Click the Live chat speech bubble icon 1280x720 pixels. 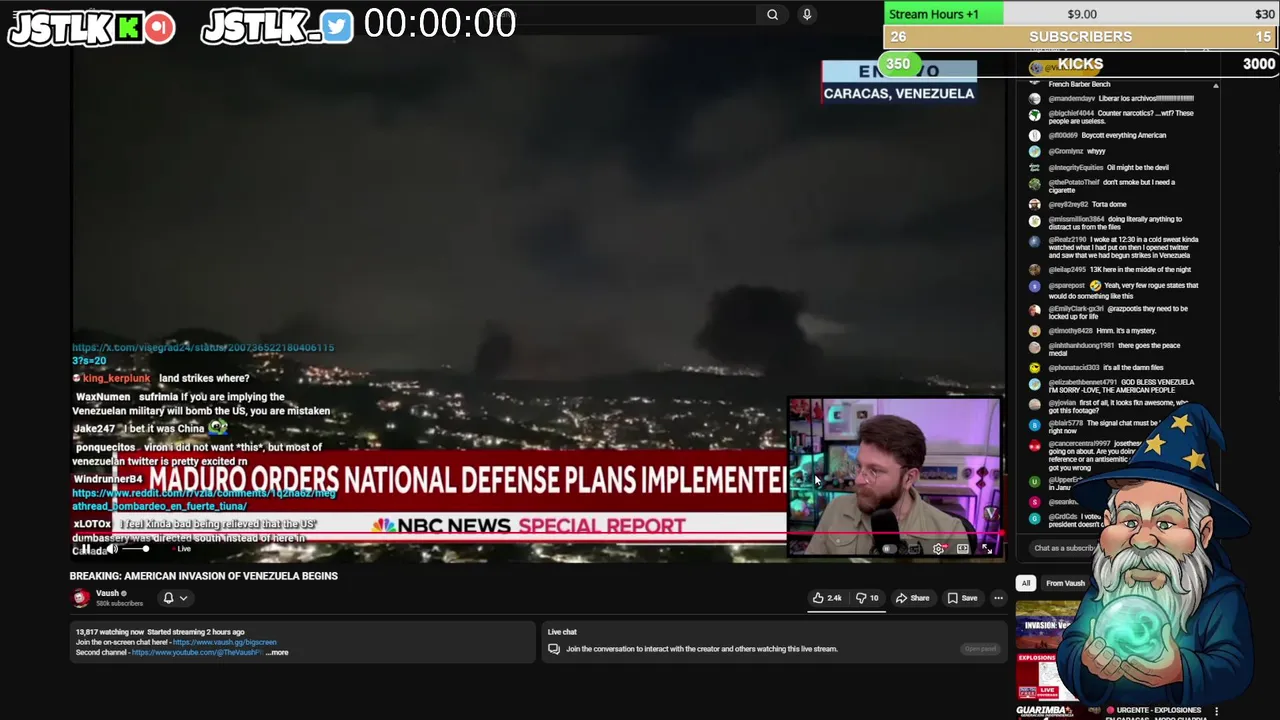[553, 649]
